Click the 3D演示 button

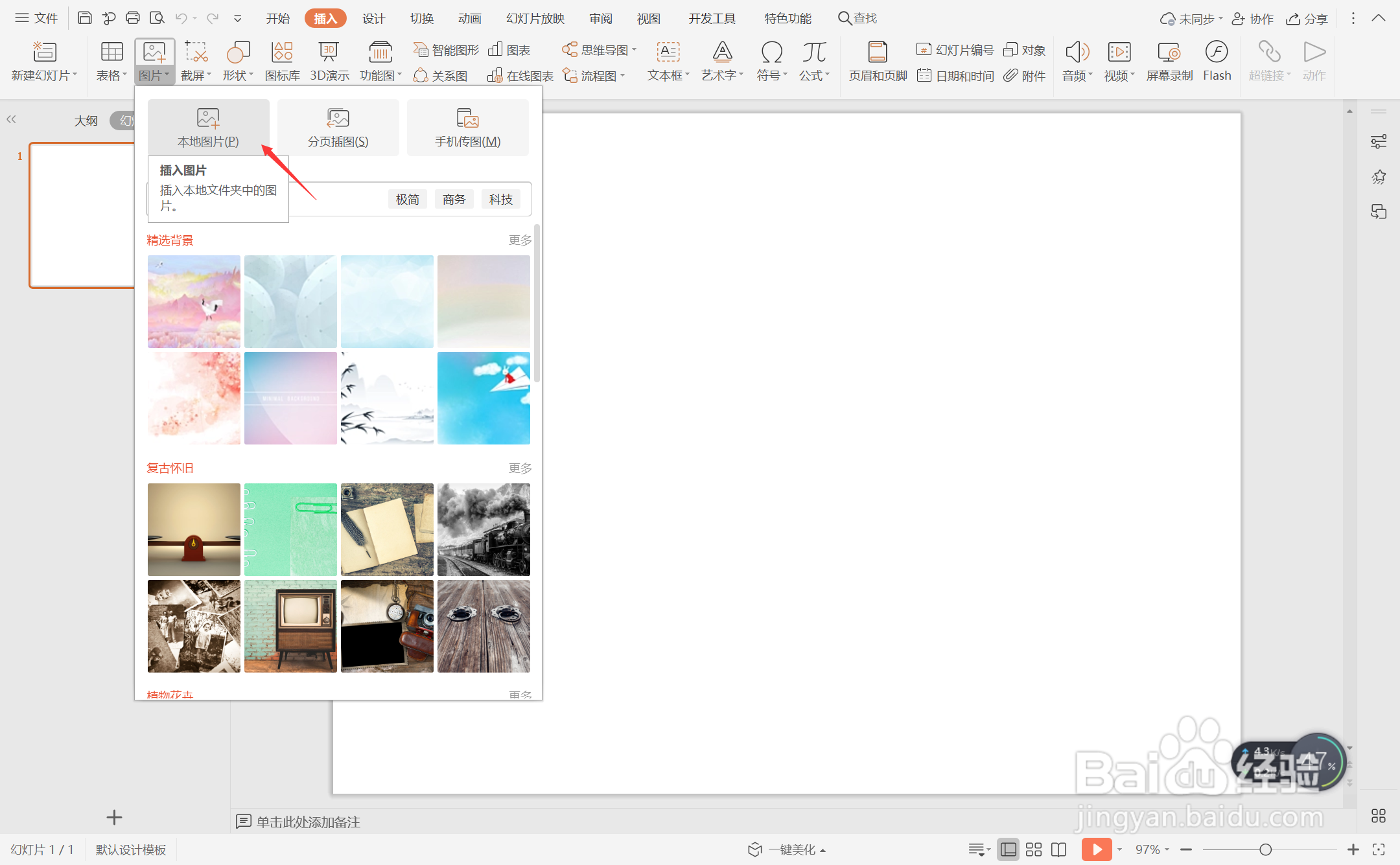click(329, 61)
